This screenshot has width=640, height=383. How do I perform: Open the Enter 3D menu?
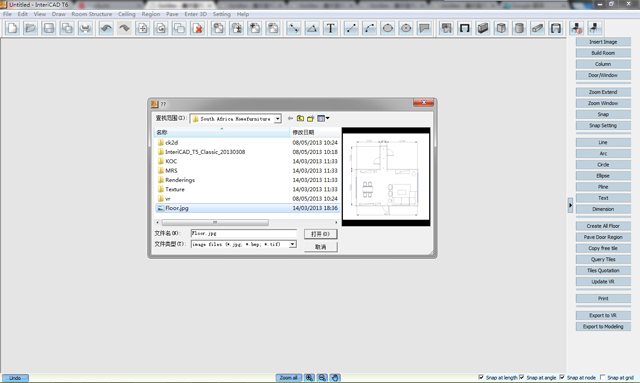click(x=196, y=14)
